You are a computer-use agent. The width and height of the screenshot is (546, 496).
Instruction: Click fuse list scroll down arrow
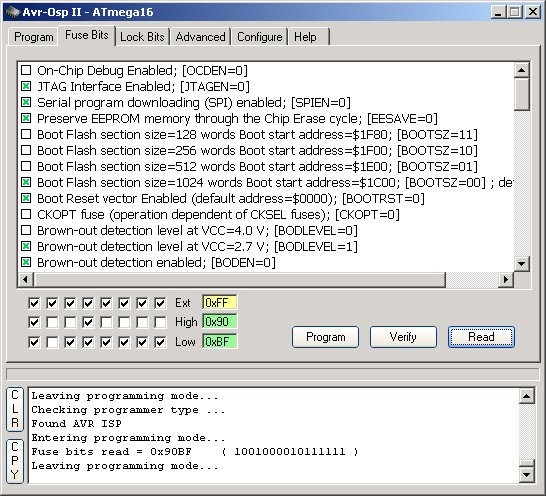click(x=522, y=264)
